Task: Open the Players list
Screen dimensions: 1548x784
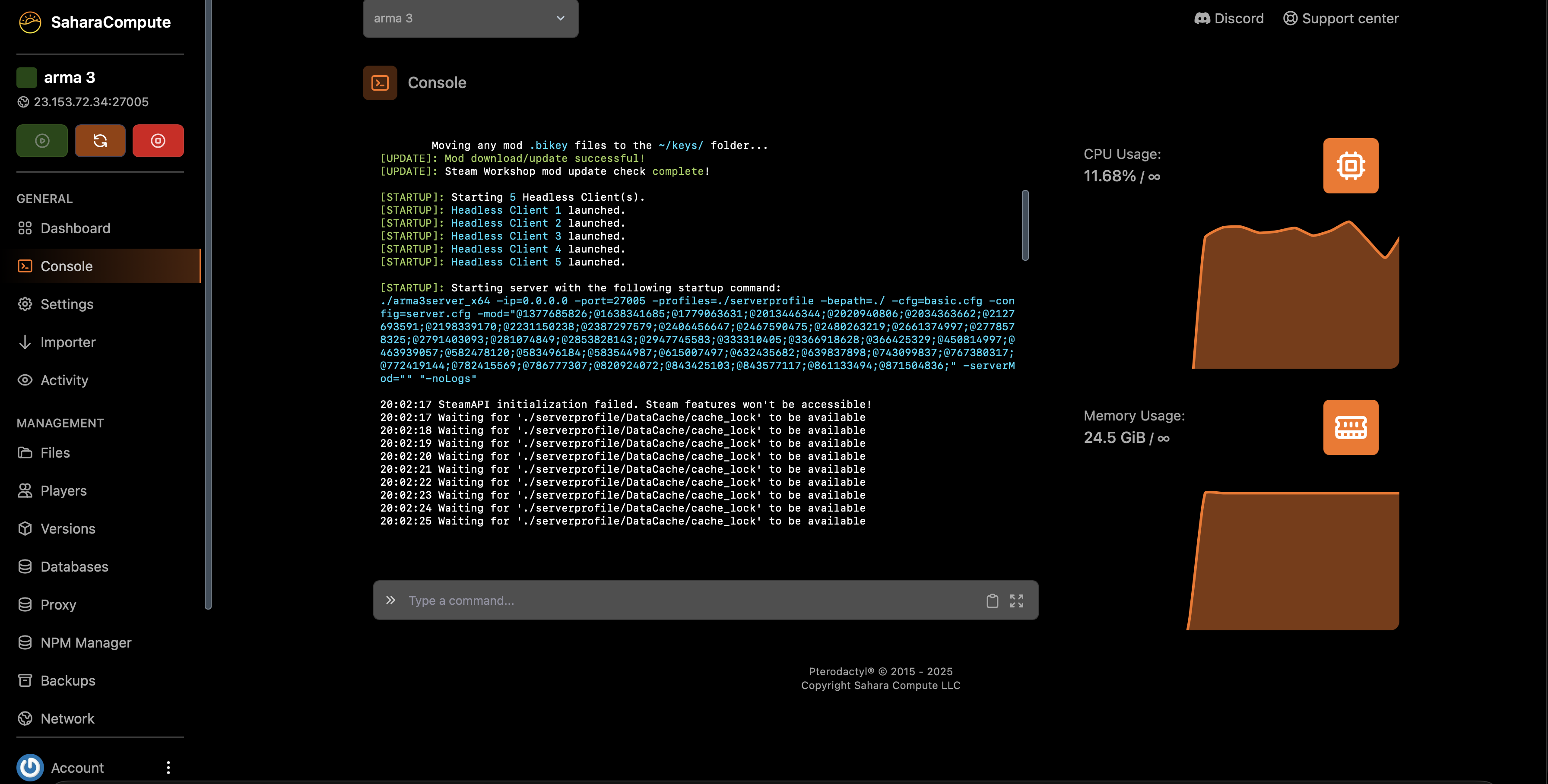Action: [x=63, y=490]
